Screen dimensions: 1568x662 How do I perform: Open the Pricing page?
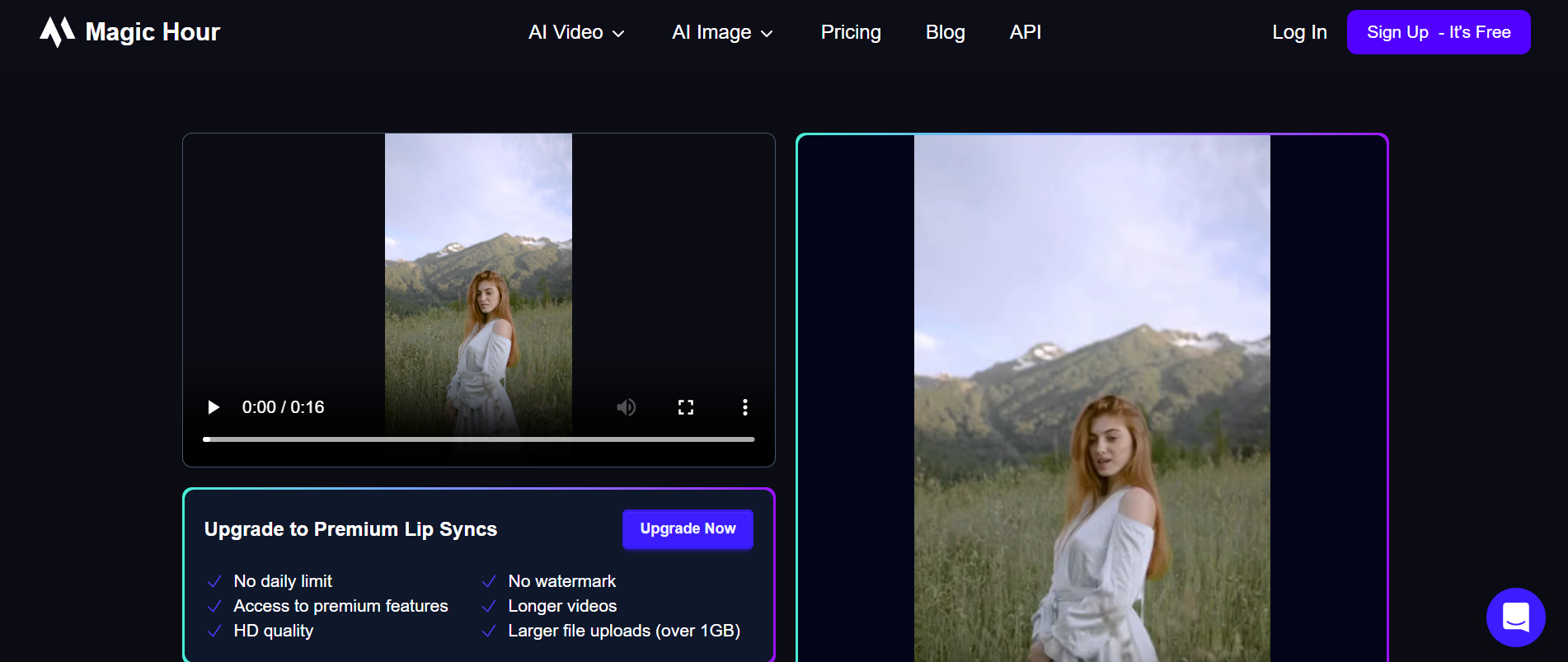[851, 32]
